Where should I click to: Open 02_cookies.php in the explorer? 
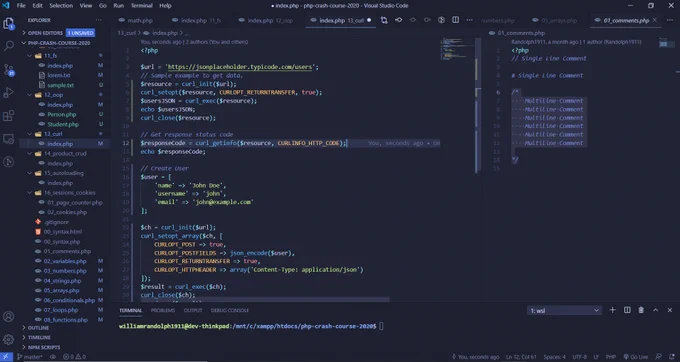click(67, 212)
